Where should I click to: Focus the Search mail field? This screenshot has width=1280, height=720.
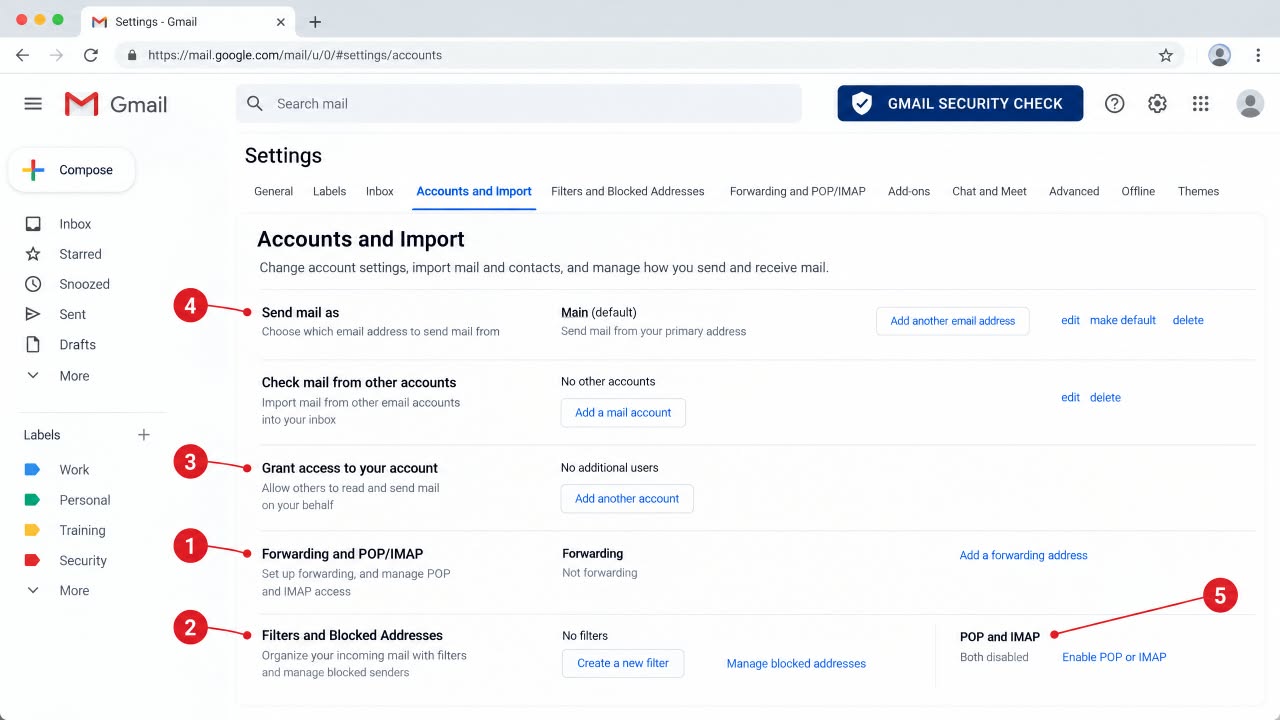tap(519, 103)
